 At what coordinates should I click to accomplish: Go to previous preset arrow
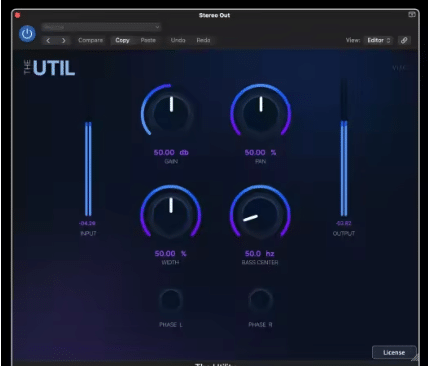[x=48, y=40]
